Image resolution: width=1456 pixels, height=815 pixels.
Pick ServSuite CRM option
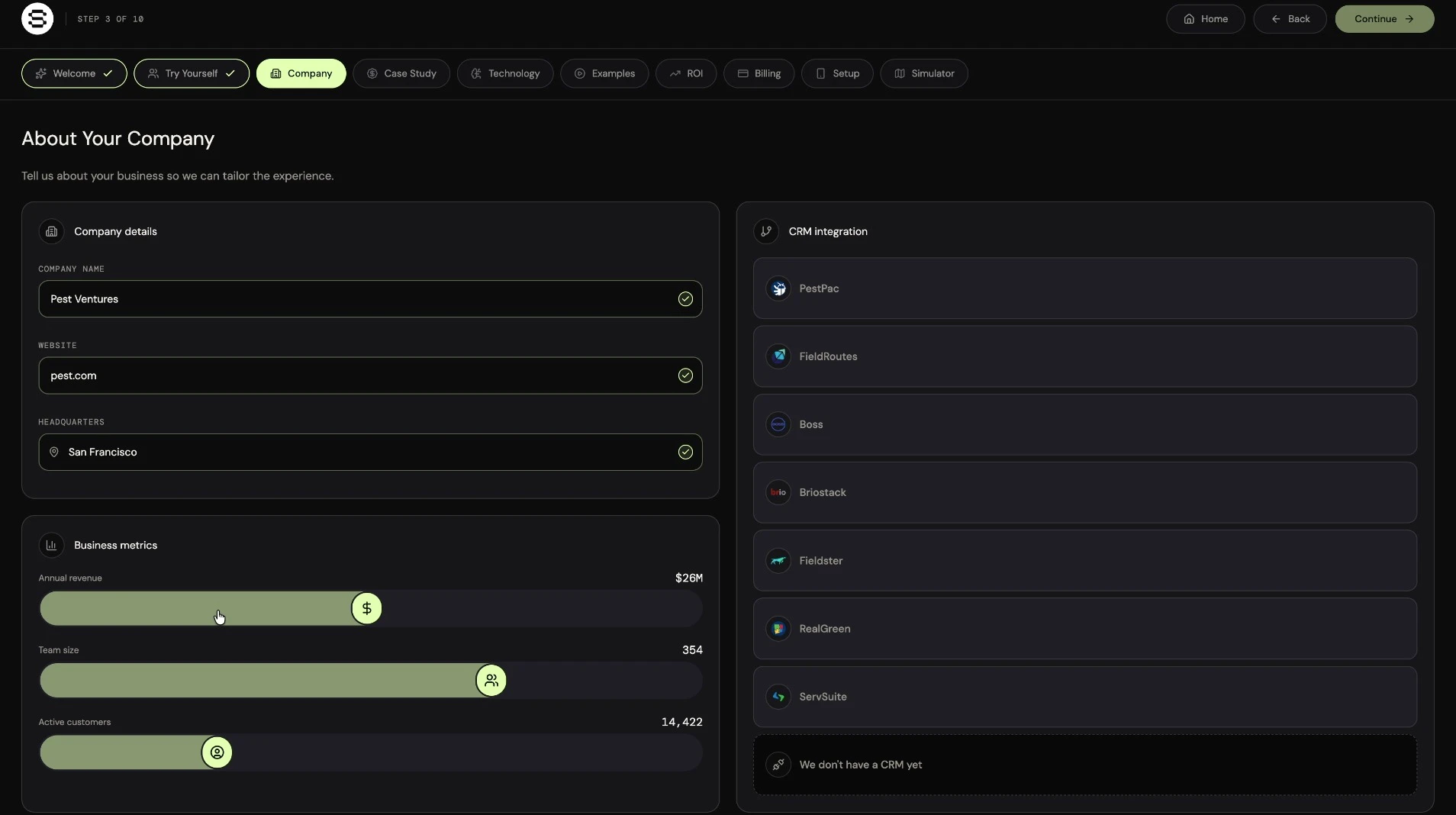point(1084,697)
